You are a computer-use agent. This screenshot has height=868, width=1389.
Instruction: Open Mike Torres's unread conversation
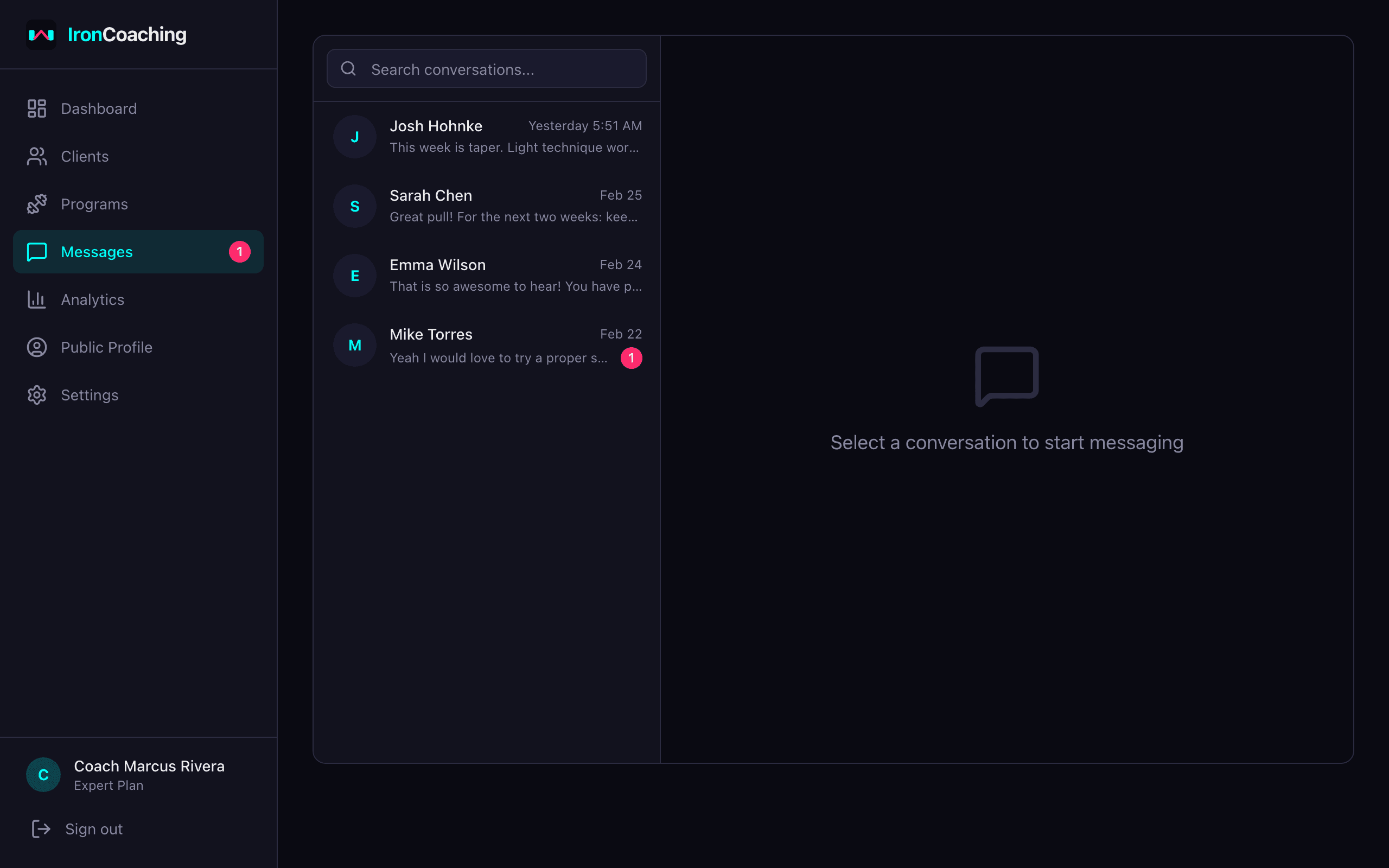tap(486, 344)
